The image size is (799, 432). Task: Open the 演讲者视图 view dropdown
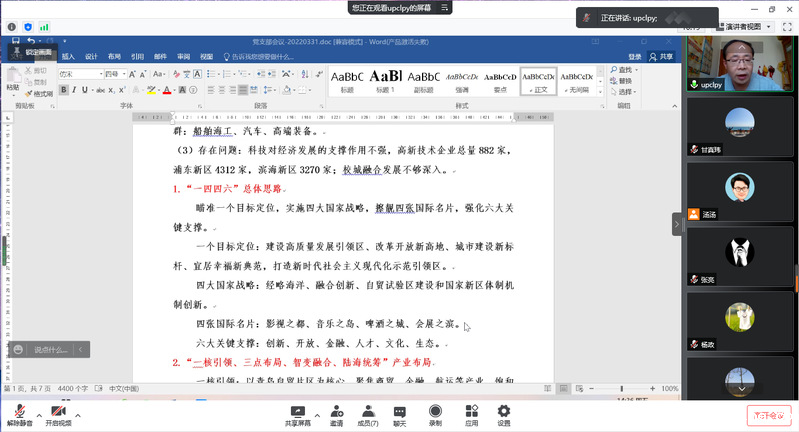click(745, 26)
